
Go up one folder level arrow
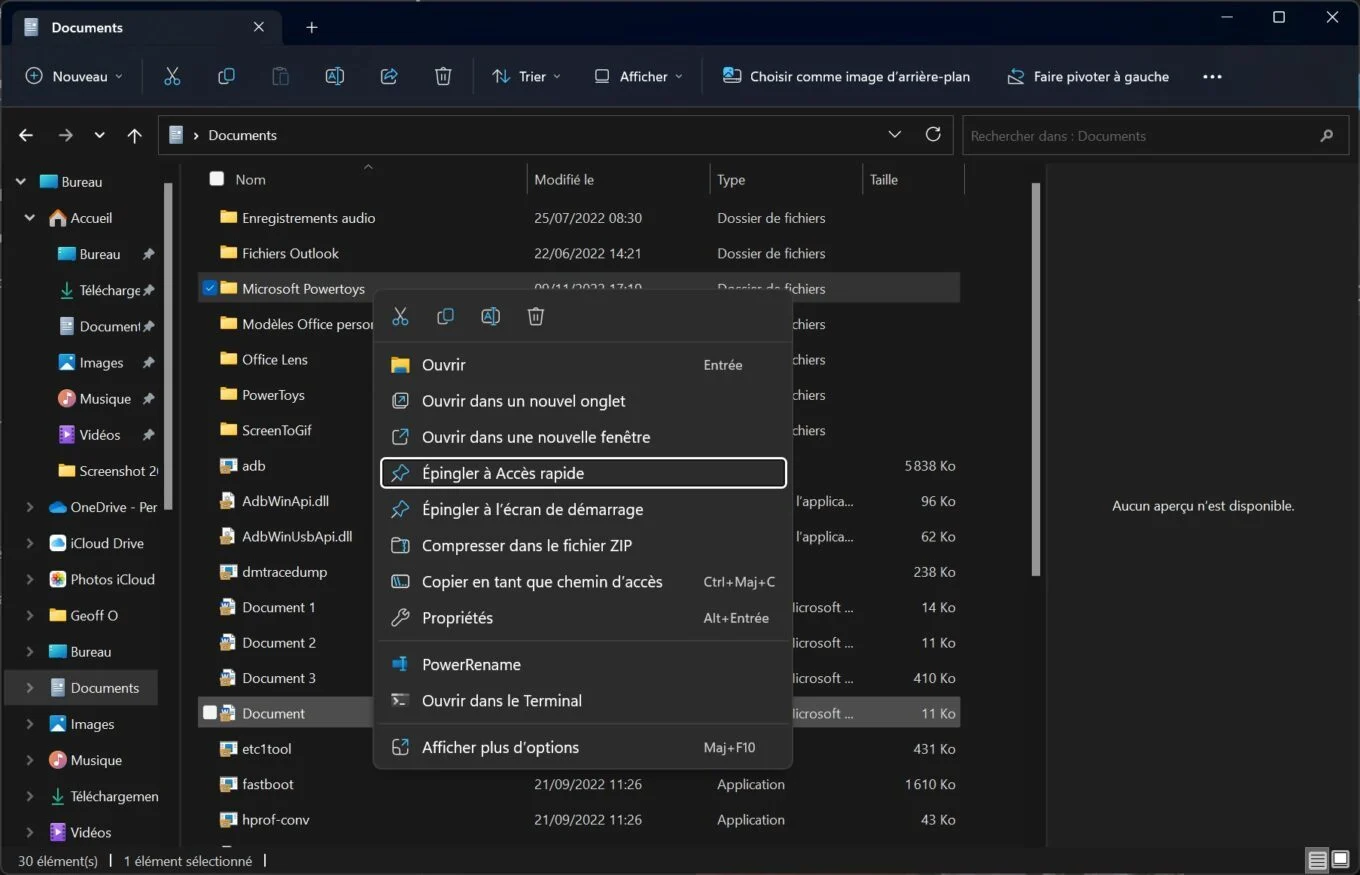[x=134, y=135]
